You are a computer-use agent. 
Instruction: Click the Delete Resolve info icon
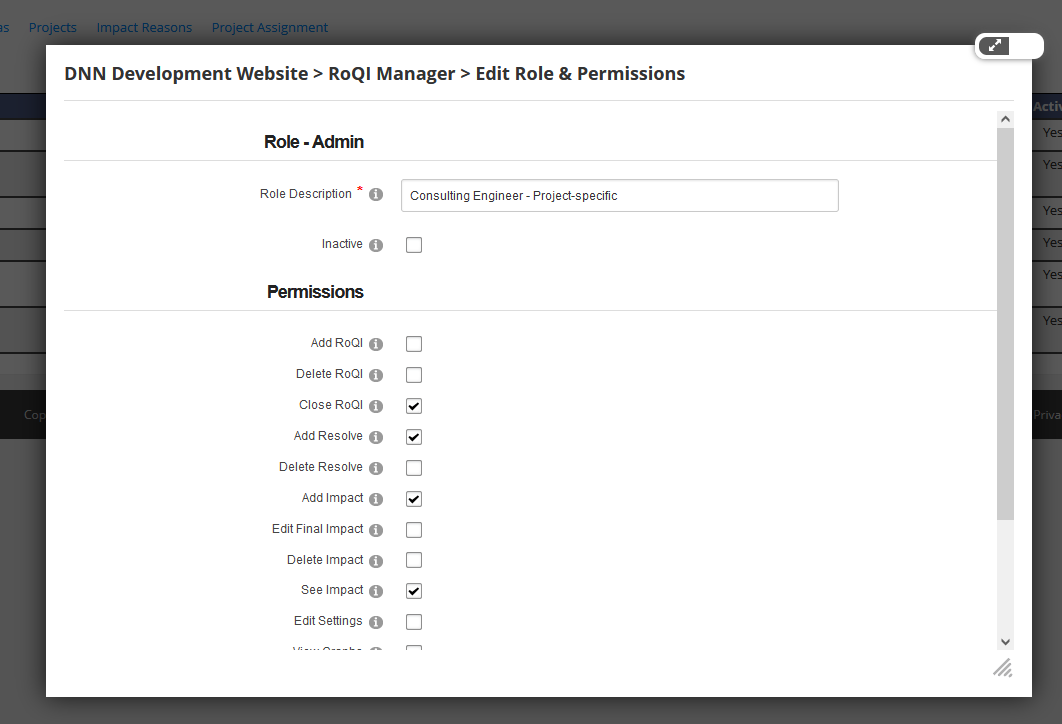[376, 468]
